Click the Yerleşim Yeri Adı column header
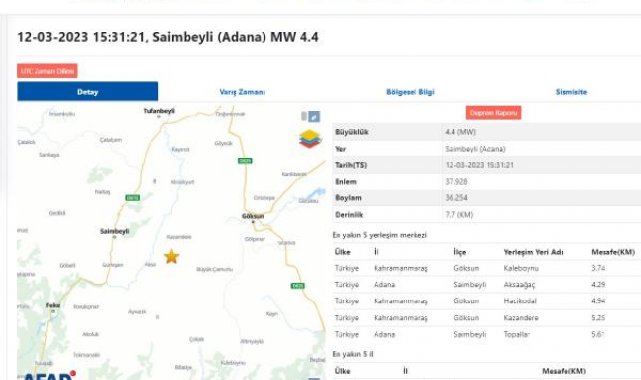This screenshot has height=380, width=641. [533, 252]
